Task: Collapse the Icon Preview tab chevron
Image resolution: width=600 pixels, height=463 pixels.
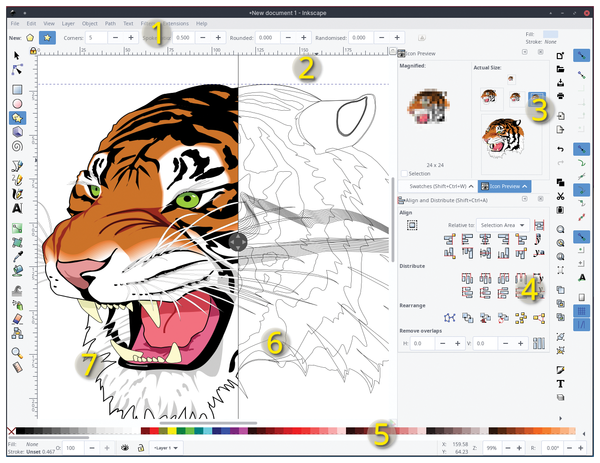Action: pyautogui.click(x=525, y=186)
